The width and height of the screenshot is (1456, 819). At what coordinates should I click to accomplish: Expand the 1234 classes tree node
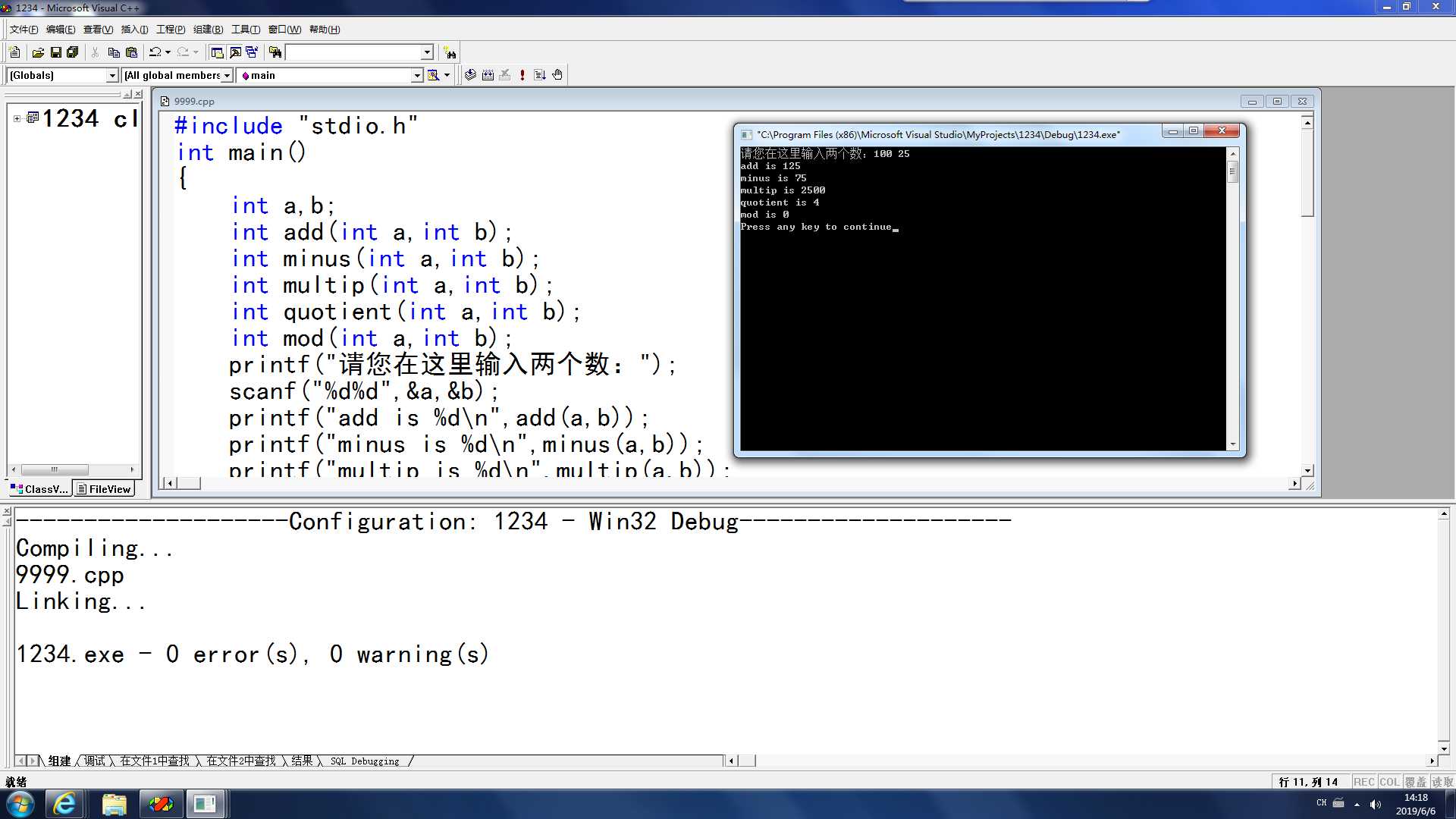coord(17,118)
